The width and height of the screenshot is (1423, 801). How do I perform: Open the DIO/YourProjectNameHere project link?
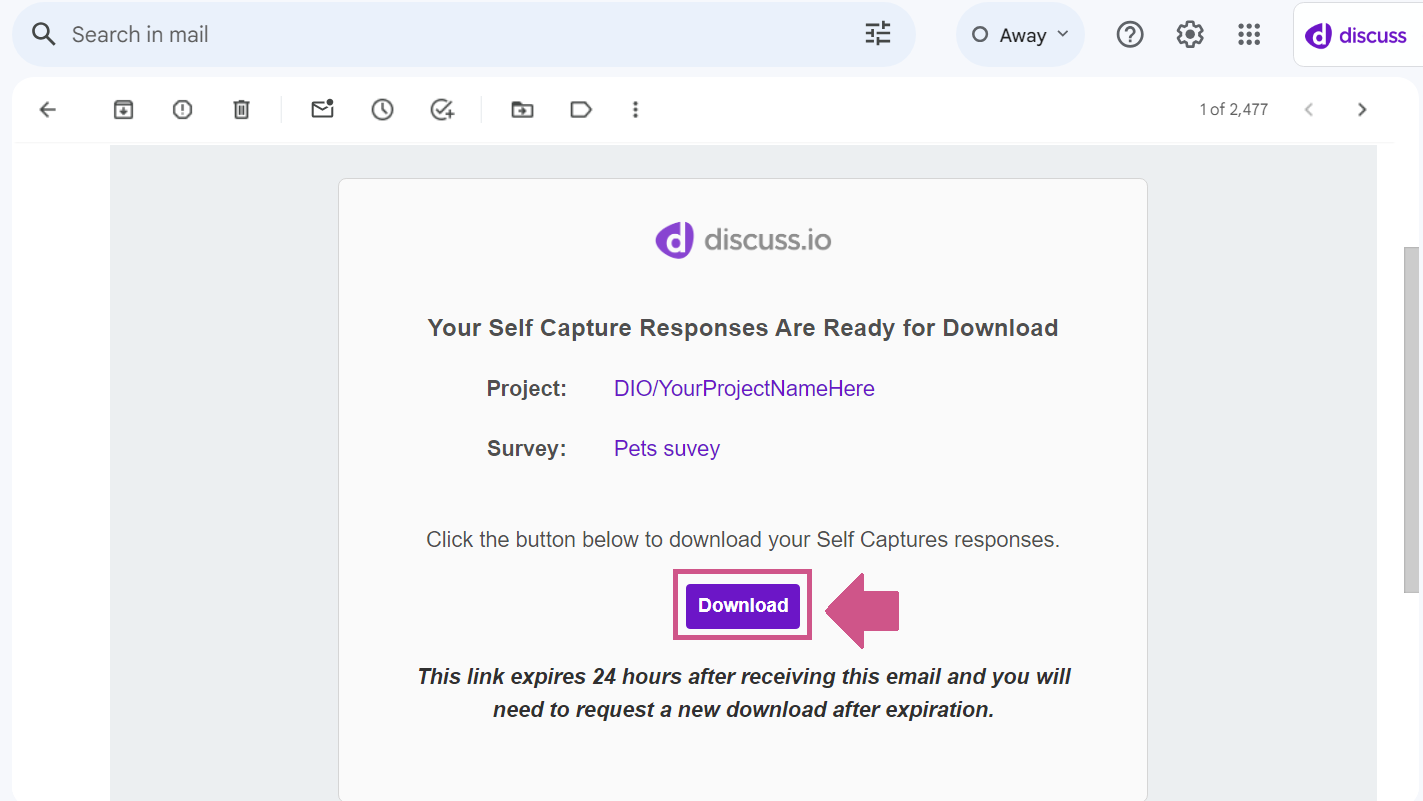click(744, 388)
